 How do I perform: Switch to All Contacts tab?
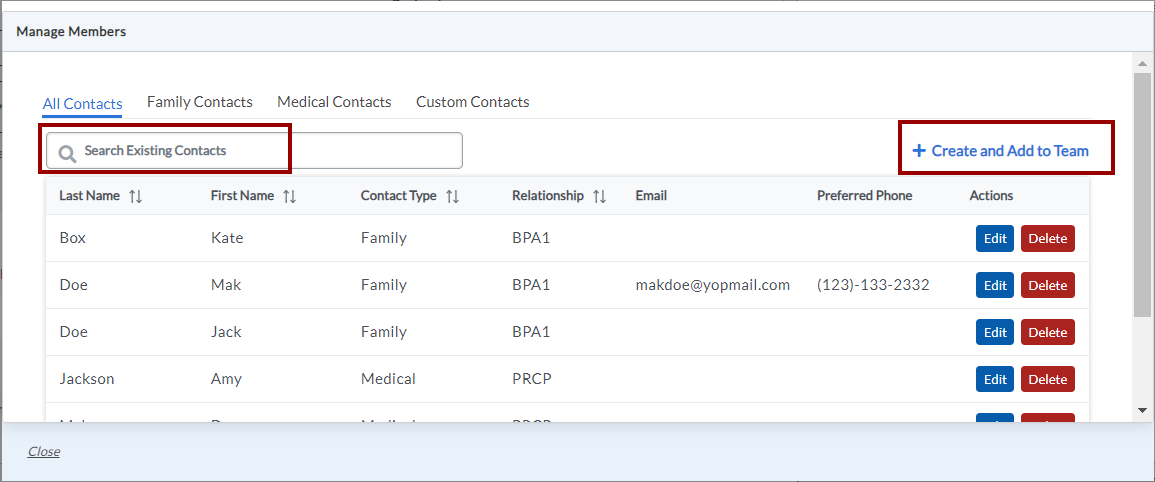(x=82, y=104)
